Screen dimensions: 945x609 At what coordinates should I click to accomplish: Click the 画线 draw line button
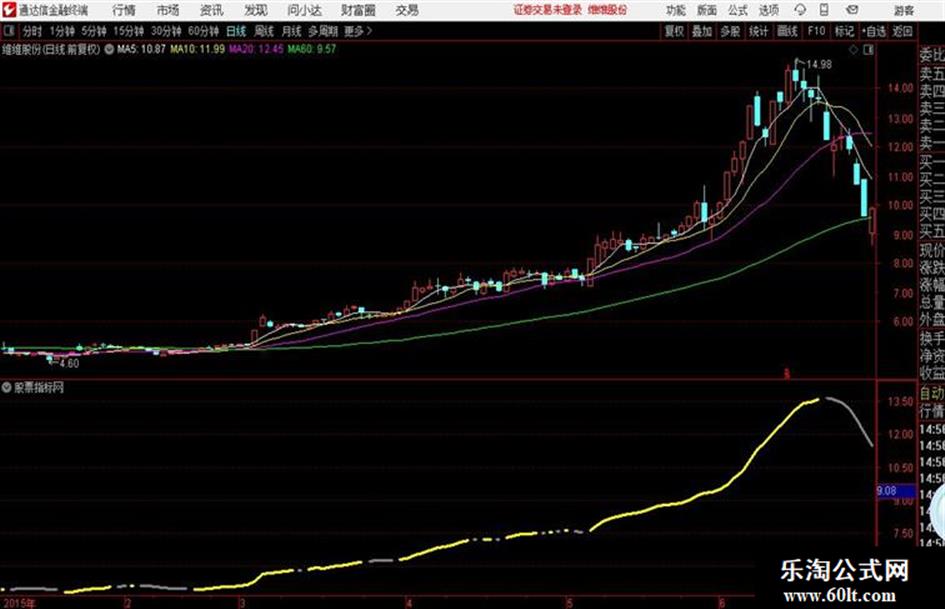(x=788, y=31)
